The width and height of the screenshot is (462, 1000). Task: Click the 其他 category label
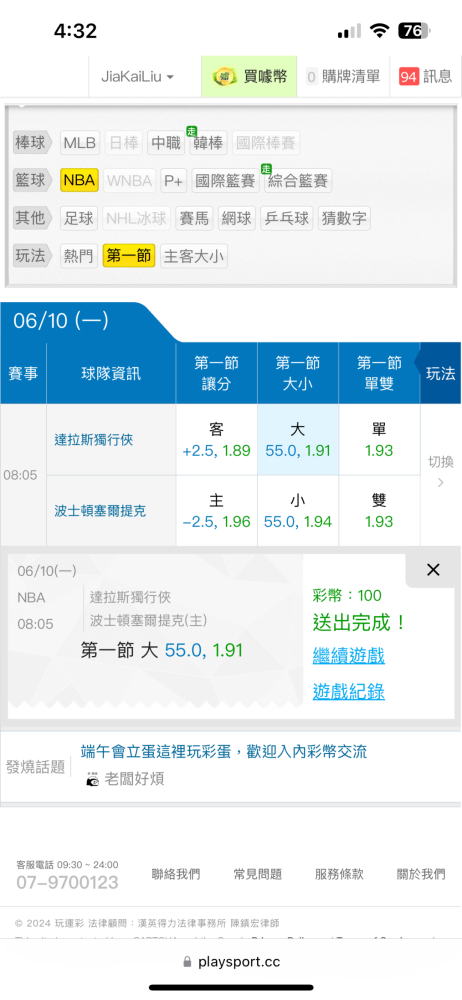pos(32,218)
